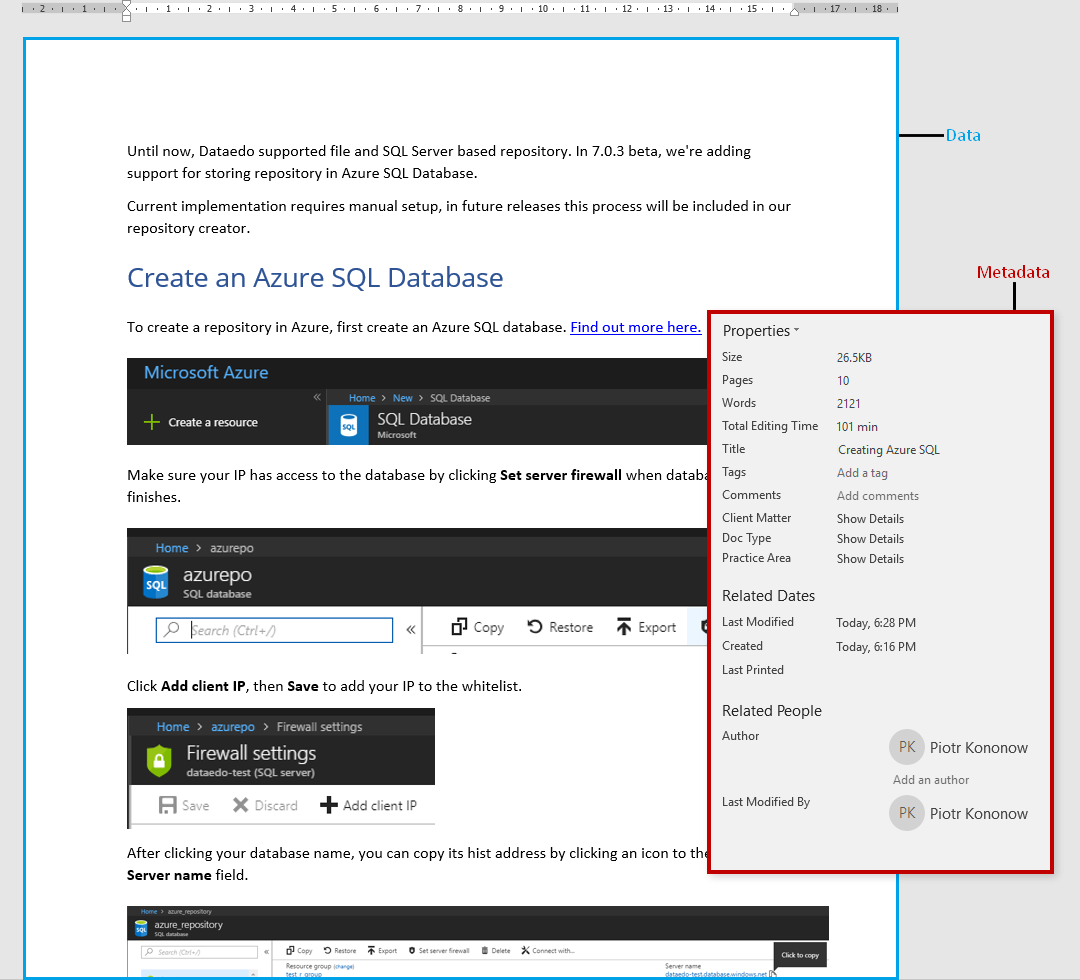Open the Properties dropdown in the metadata panel
The image size is (1080, 980).
click(x=761, y=331)
